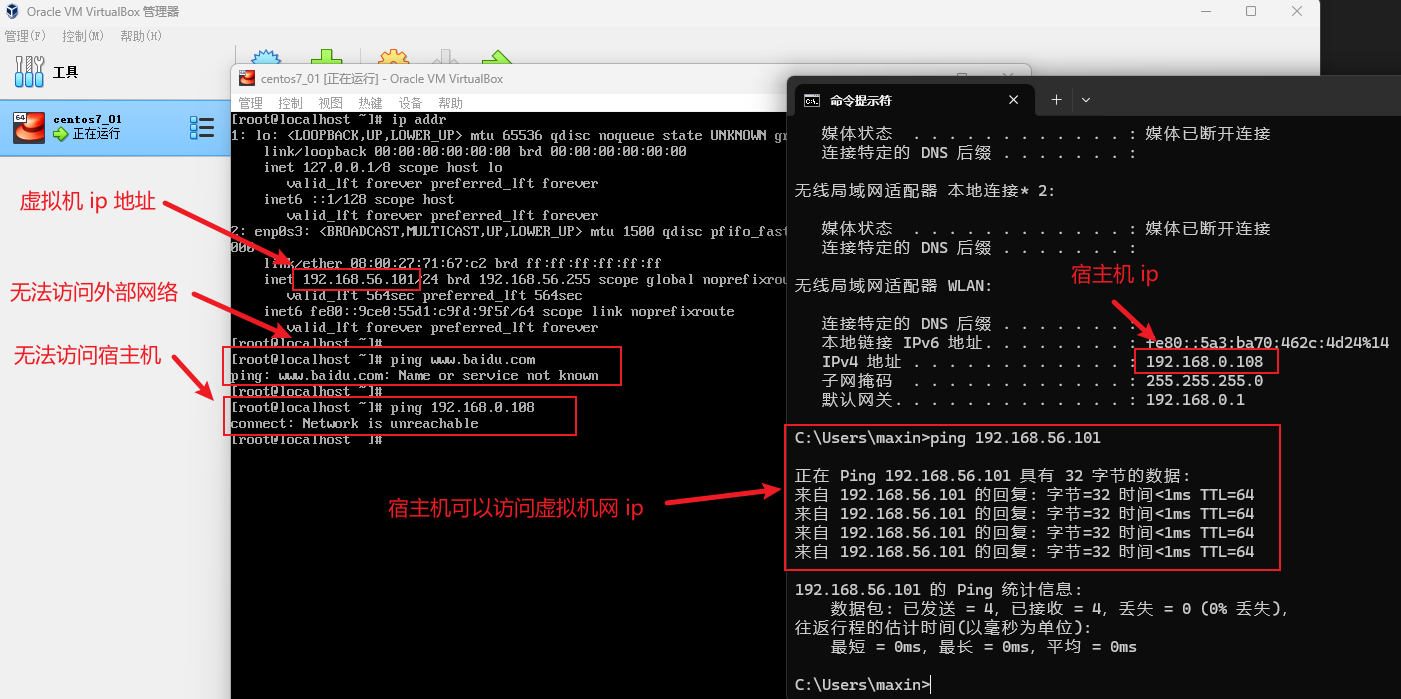Click the VirtualBox Manager title bar cube icon
This screenshot has width=1401, height=699.
pyautogui.click(x=13, y=11)
